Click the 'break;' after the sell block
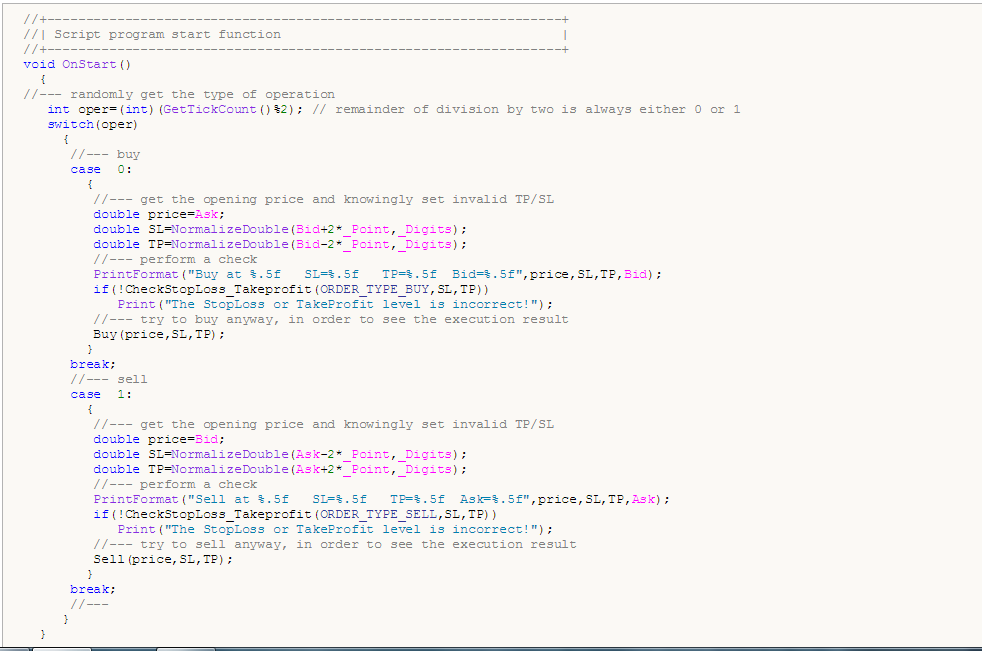 click(x=93, y=590)
